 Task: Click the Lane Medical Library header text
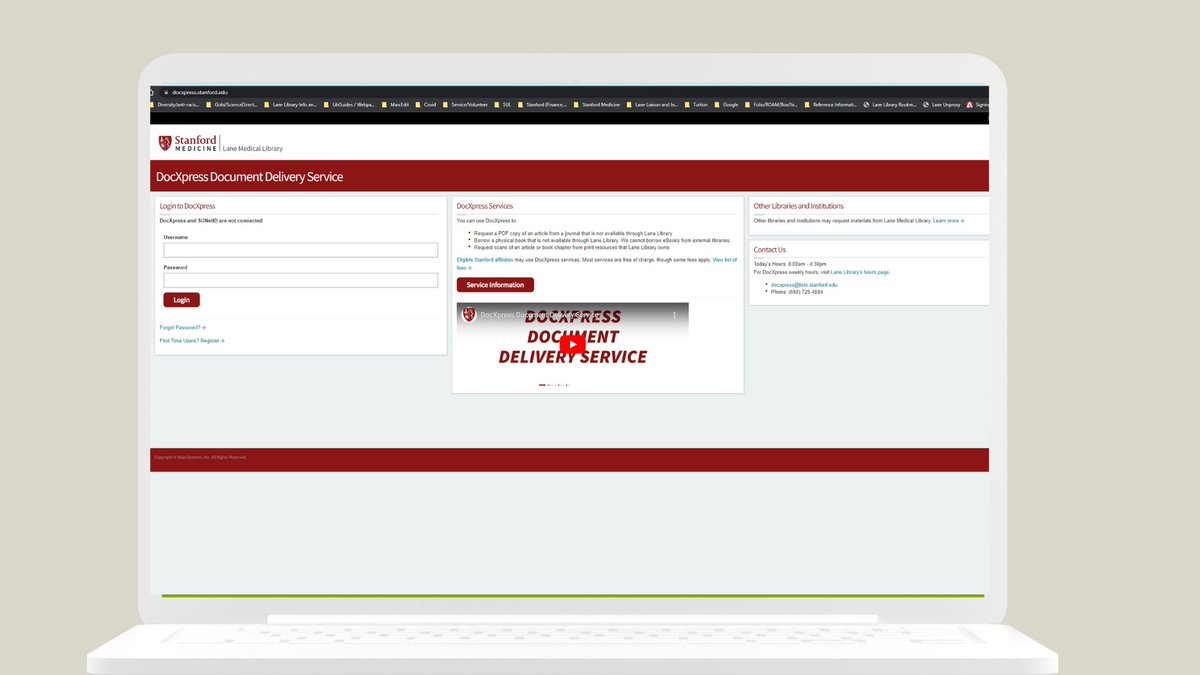point(253,149)
